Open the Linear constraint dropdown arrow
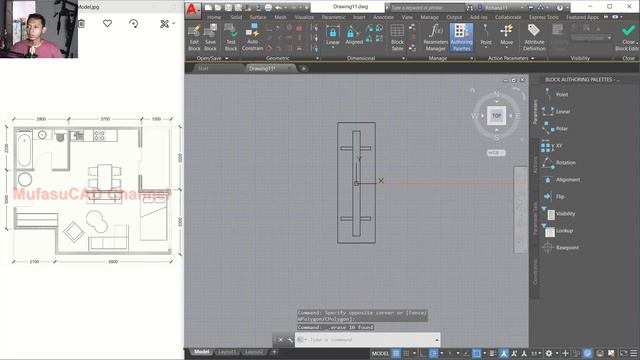 [333, 47]
